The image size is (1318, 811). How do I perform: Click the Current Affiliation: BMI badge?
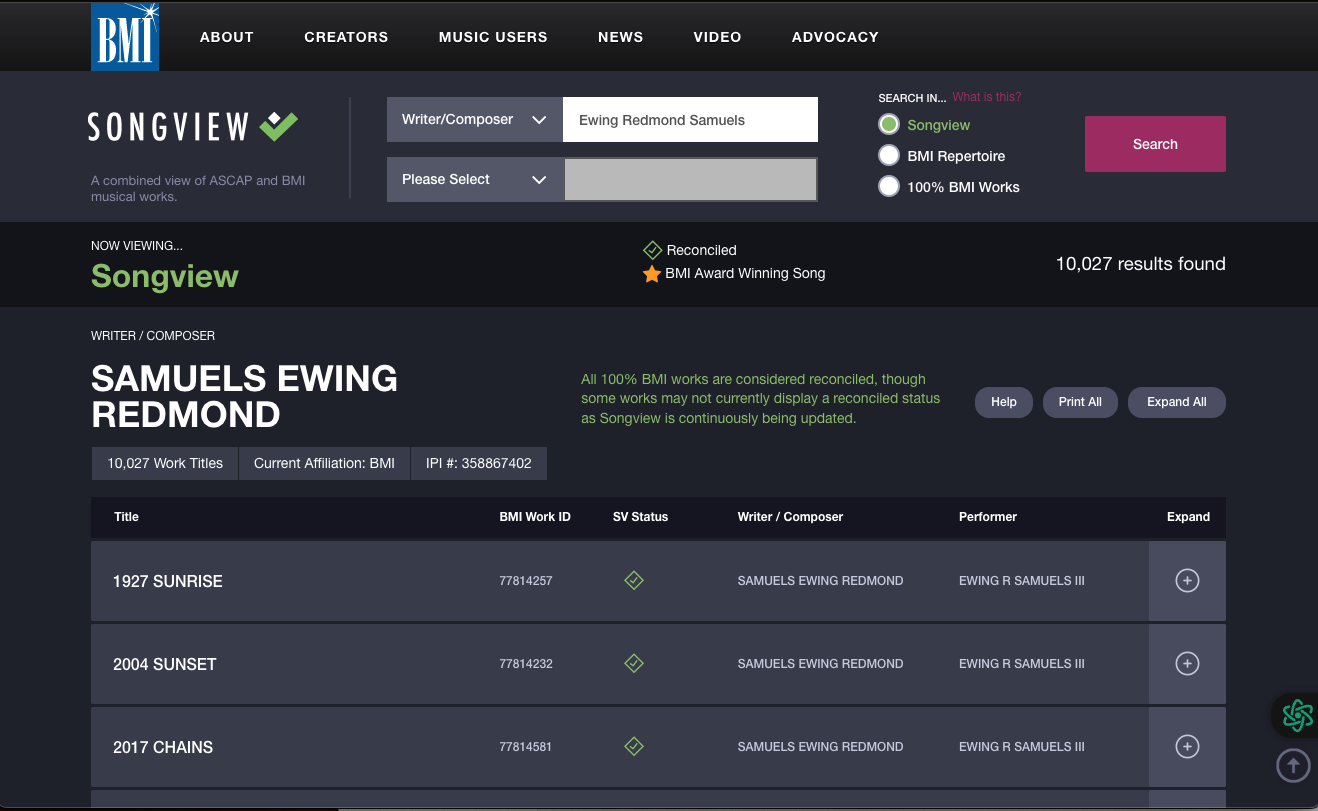click(324, 464)
